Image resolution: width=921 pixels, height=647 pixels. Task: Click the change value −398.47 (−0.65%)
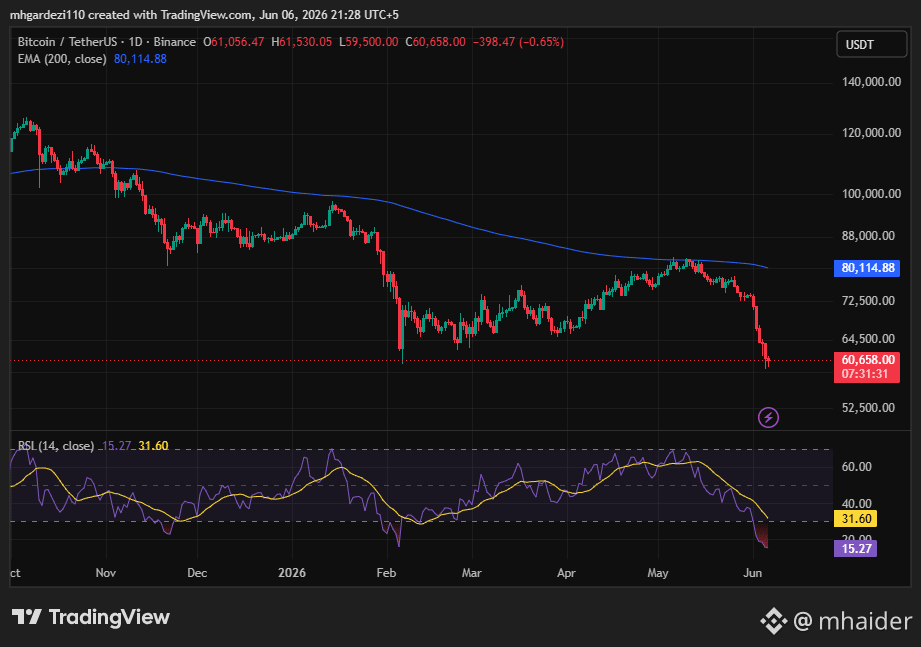pyautogui.click(x=518, y=42)
